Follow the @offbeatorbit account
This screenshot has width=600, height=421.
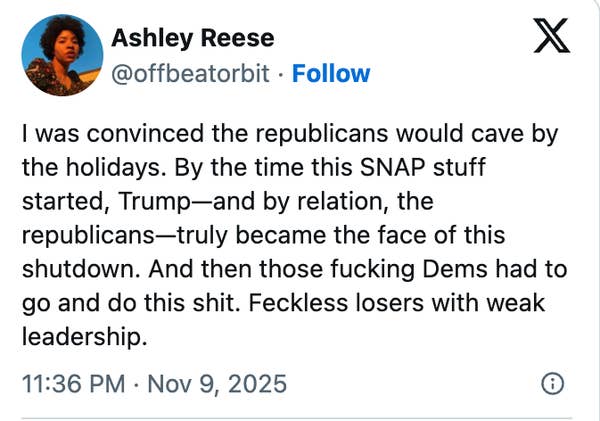(x=331, y=73)
